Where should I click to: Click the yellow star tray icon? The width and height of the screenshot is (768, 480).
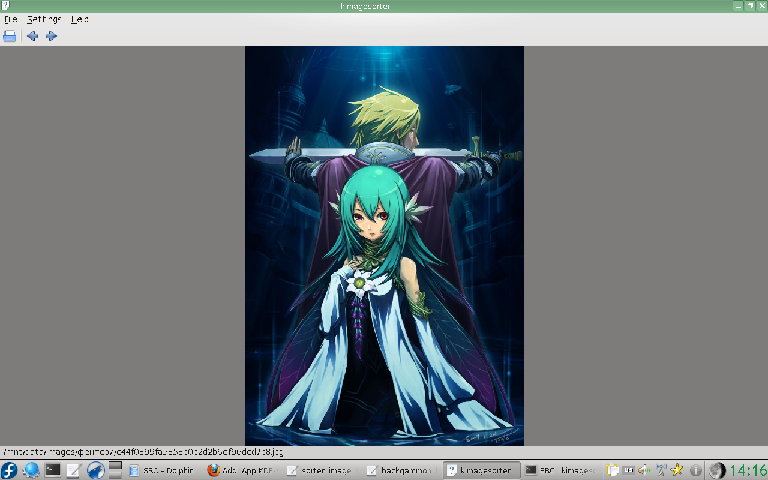[677, 470]
